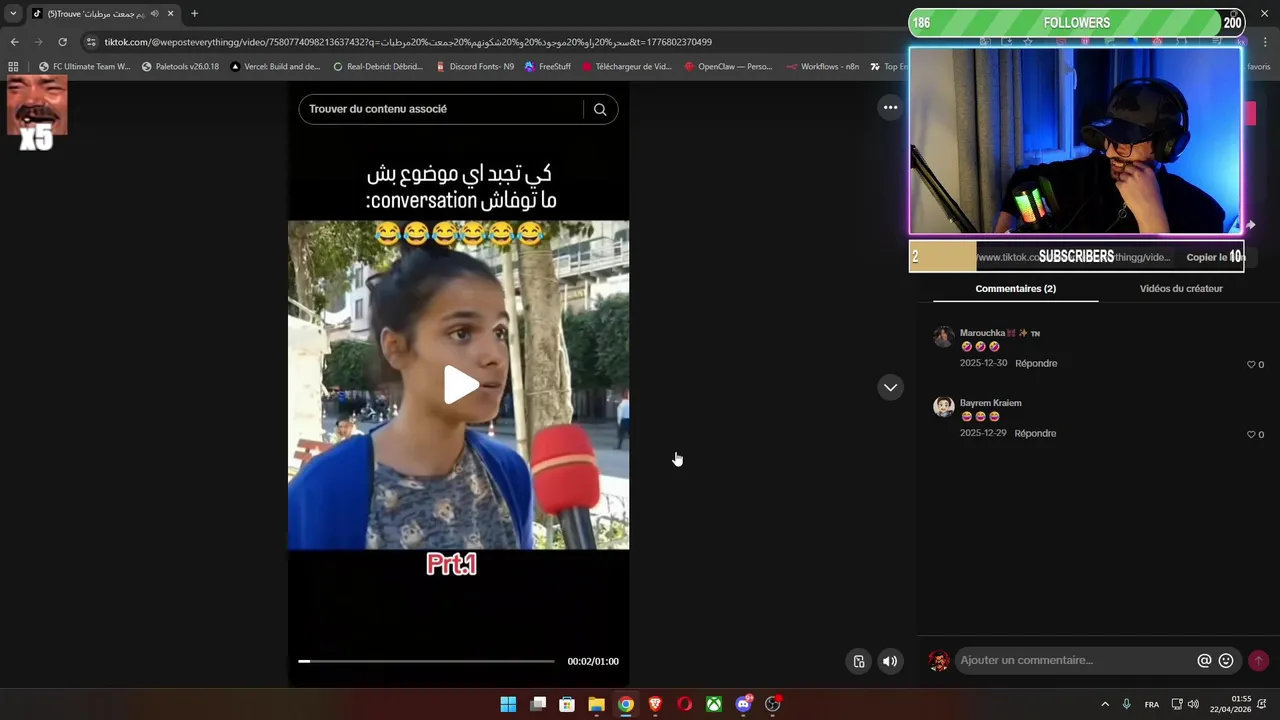Seek along the video progress bar

(x=426, y=661)
